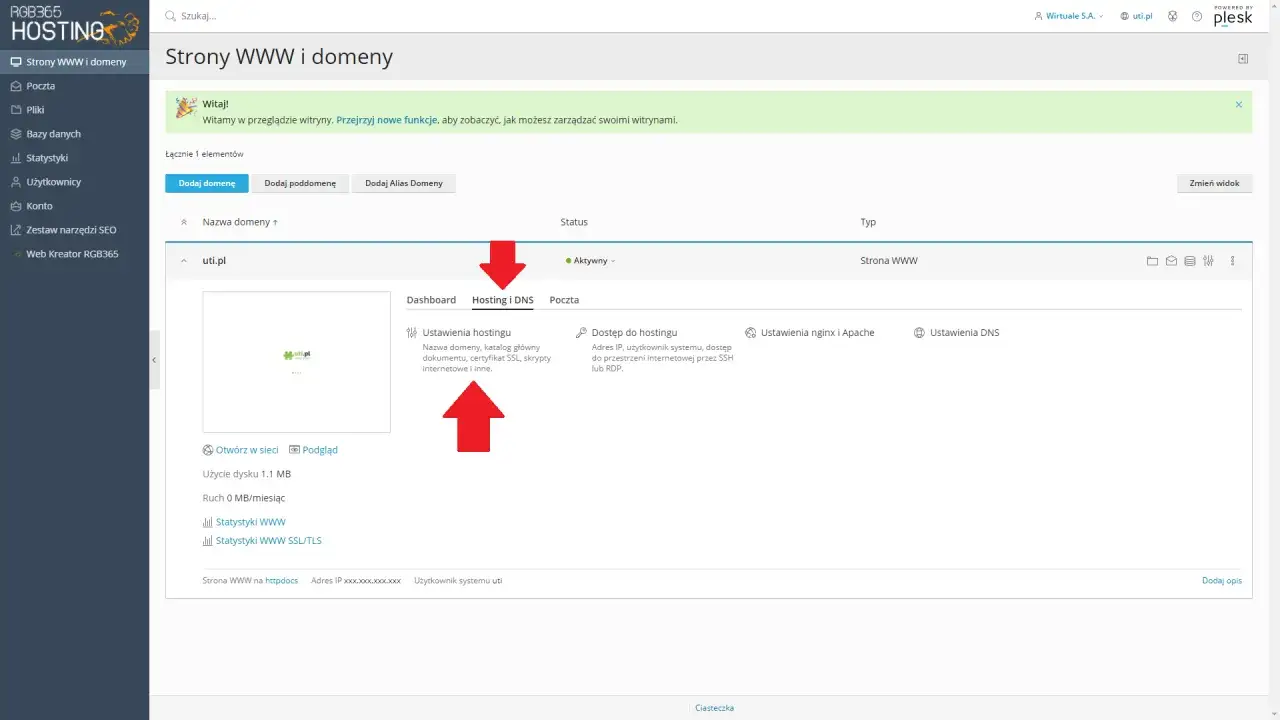Switch to the Dashboard tab
The image size is (1280, 720).
[431, 300]
